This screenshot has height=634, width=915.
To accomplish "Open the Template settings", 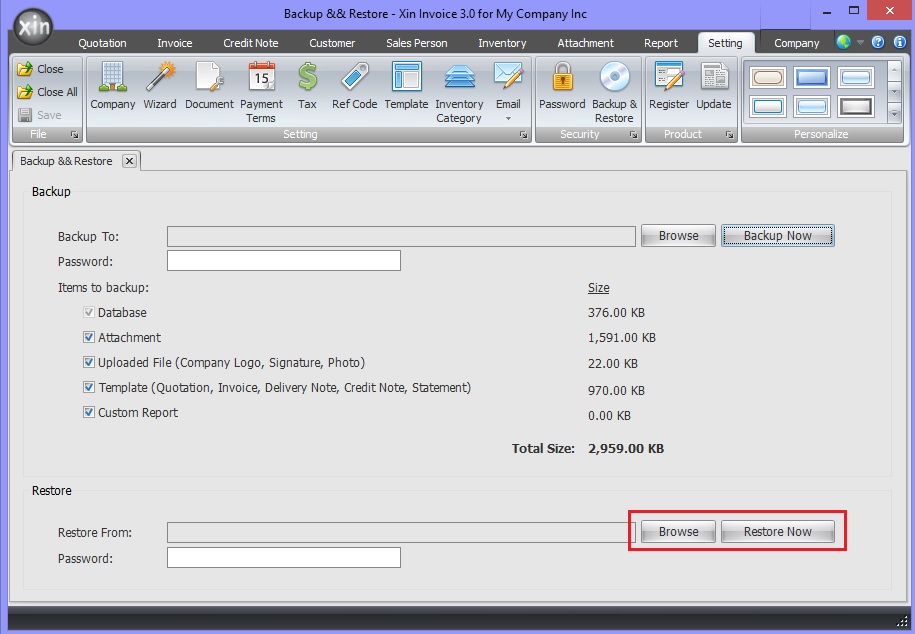I will pos(406,86).
